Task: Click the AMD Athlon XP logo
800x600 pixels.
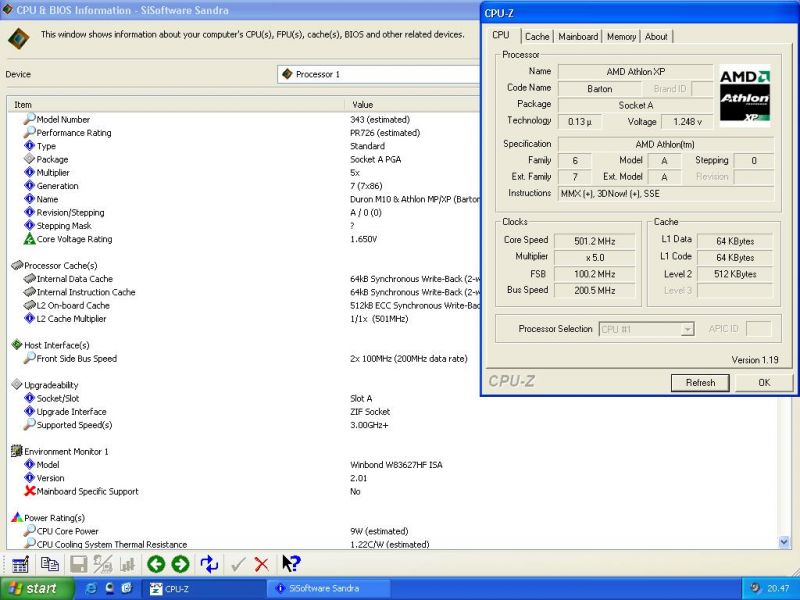Action: (744, 95)
